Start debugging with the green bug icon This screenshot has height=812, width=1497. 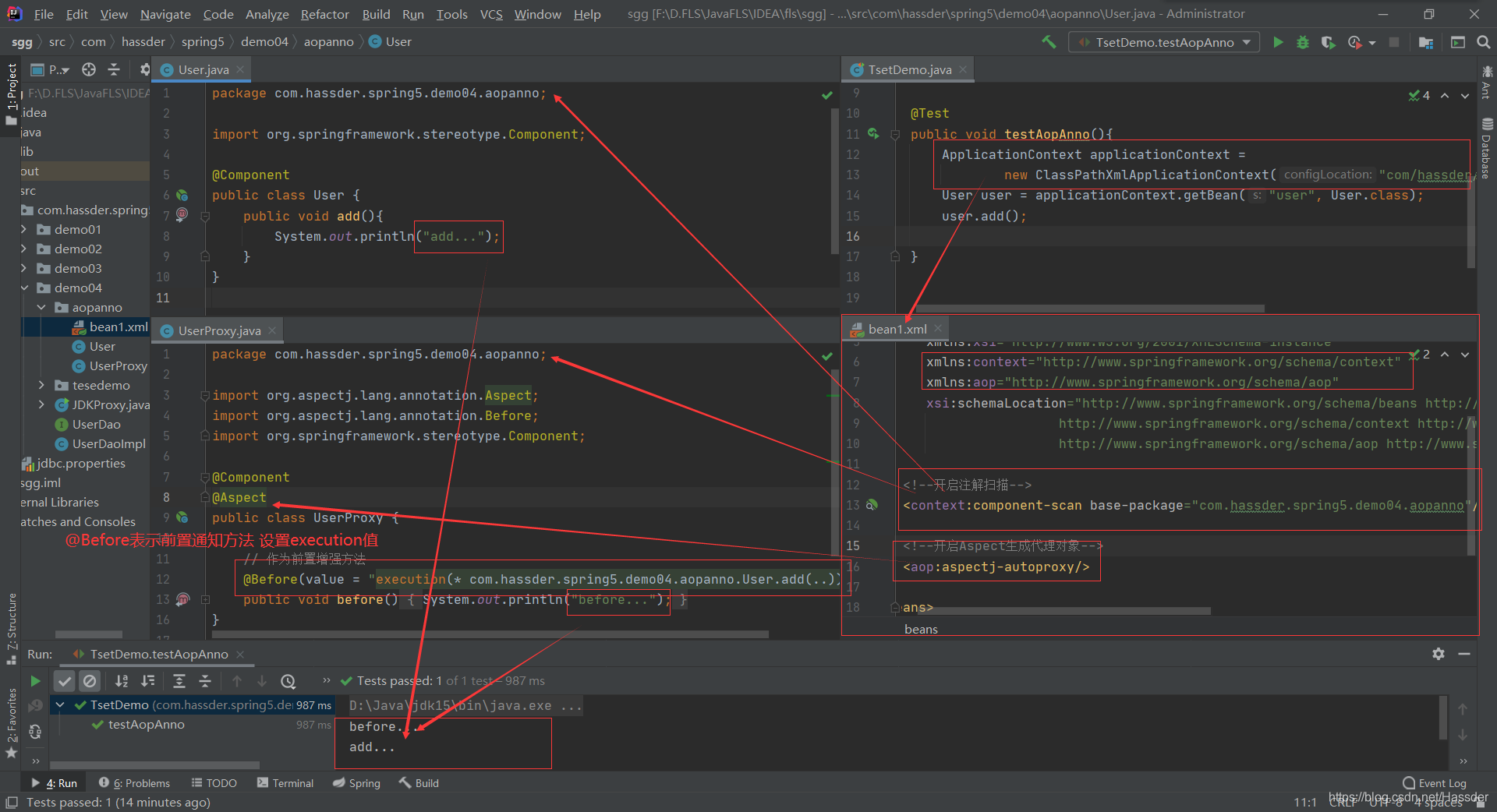(x=1303, y=42)
